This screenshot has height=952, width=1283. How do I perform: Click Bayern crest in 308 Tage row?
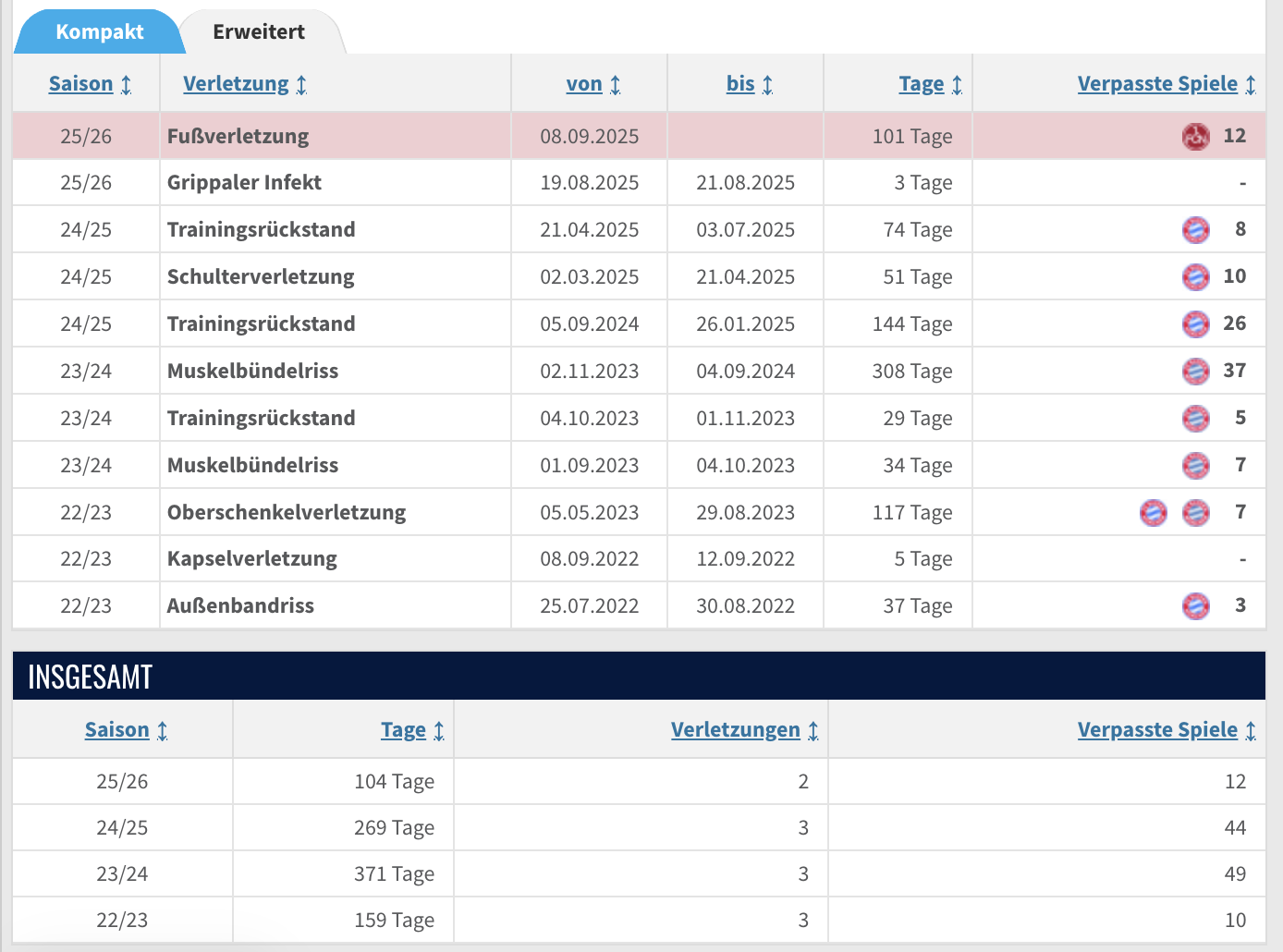point(1195,372)
